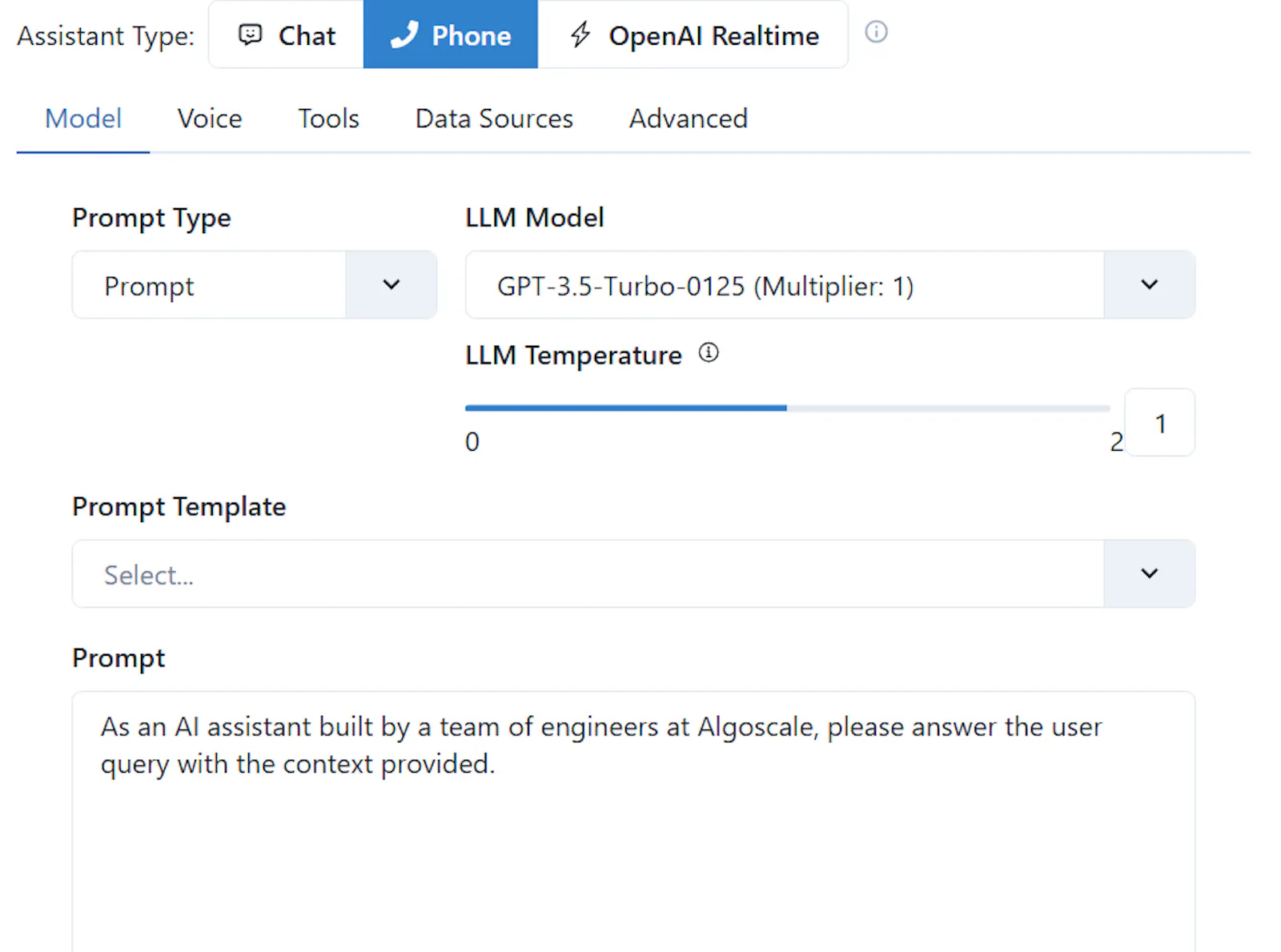Go to the Model tab
Image resolution: width=1281 pixels, height=952 pixels.
pos(83,118)
